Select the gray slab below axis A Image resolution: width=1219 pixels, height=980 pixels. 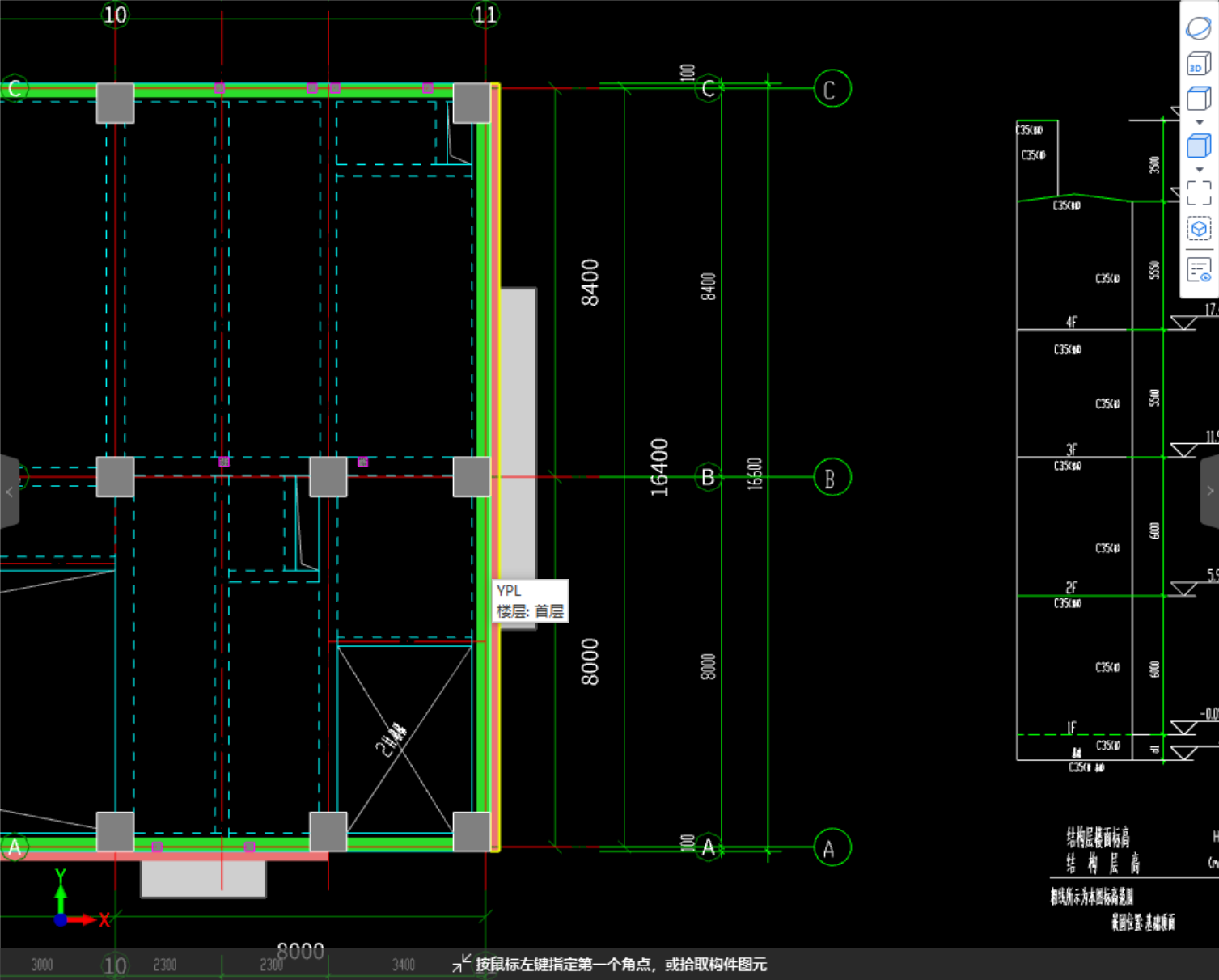[203, 879]
